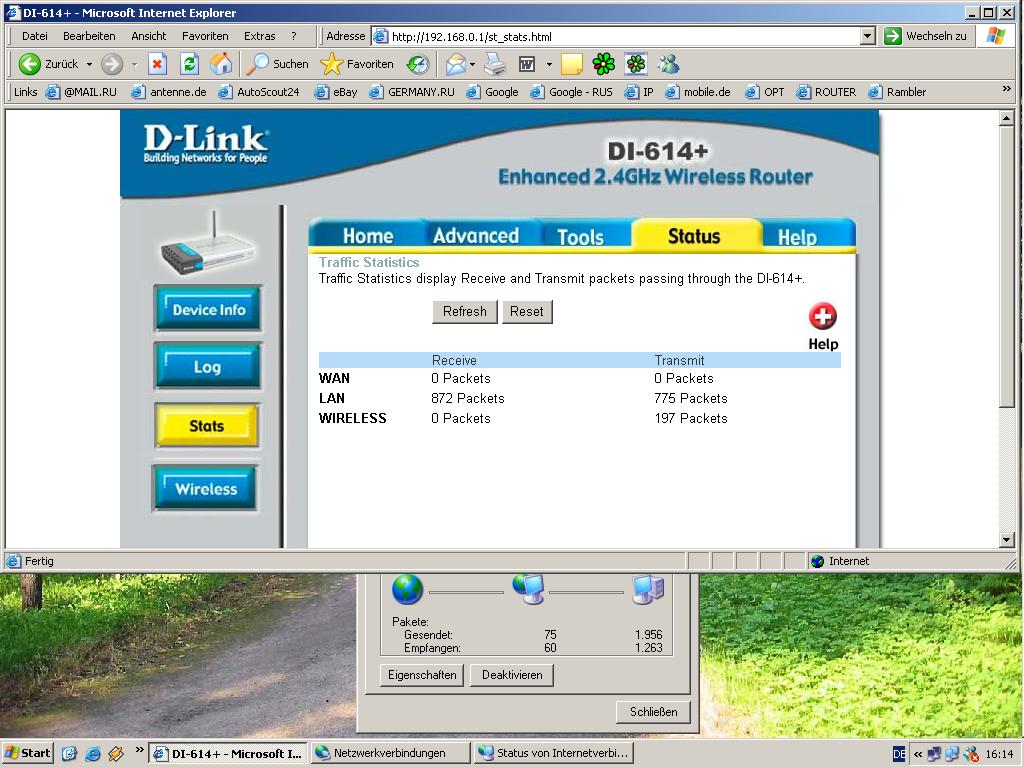Stop page loading with red X icon
The image size is (1024, 768).
tap(157, 64)
